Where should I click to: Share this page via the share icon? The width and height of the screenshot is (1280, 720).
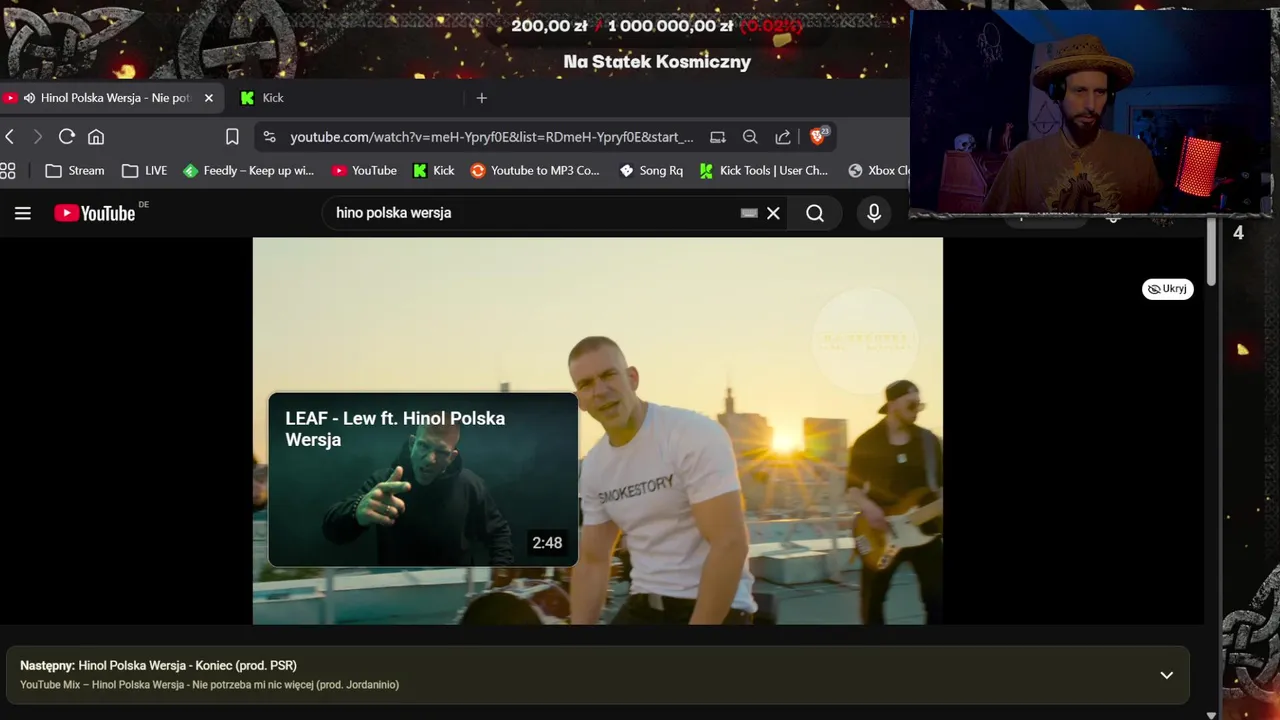click(x=783, y=137)
